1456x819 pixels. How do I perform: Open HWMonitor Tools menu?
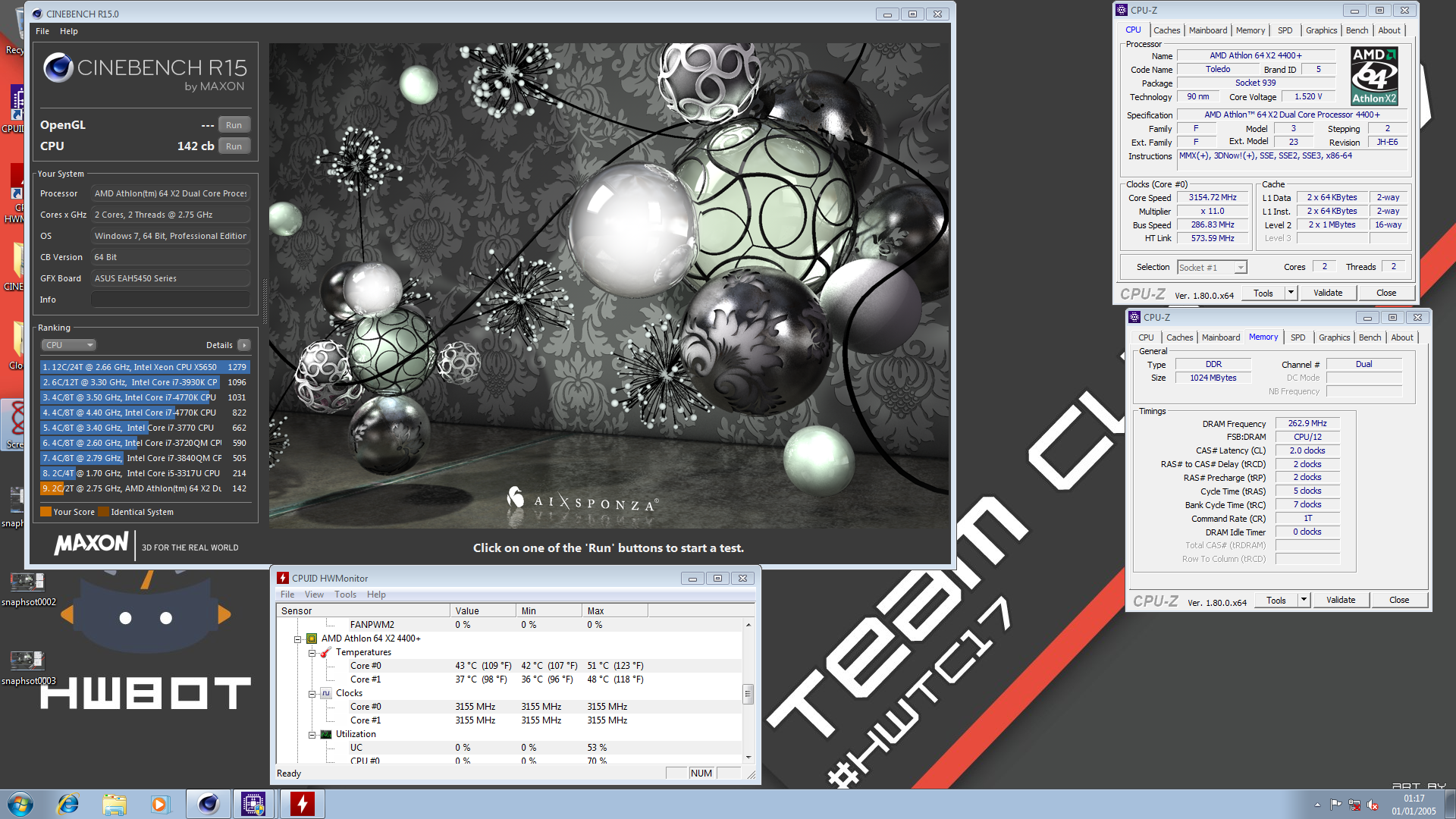click(x=345, y=595)
